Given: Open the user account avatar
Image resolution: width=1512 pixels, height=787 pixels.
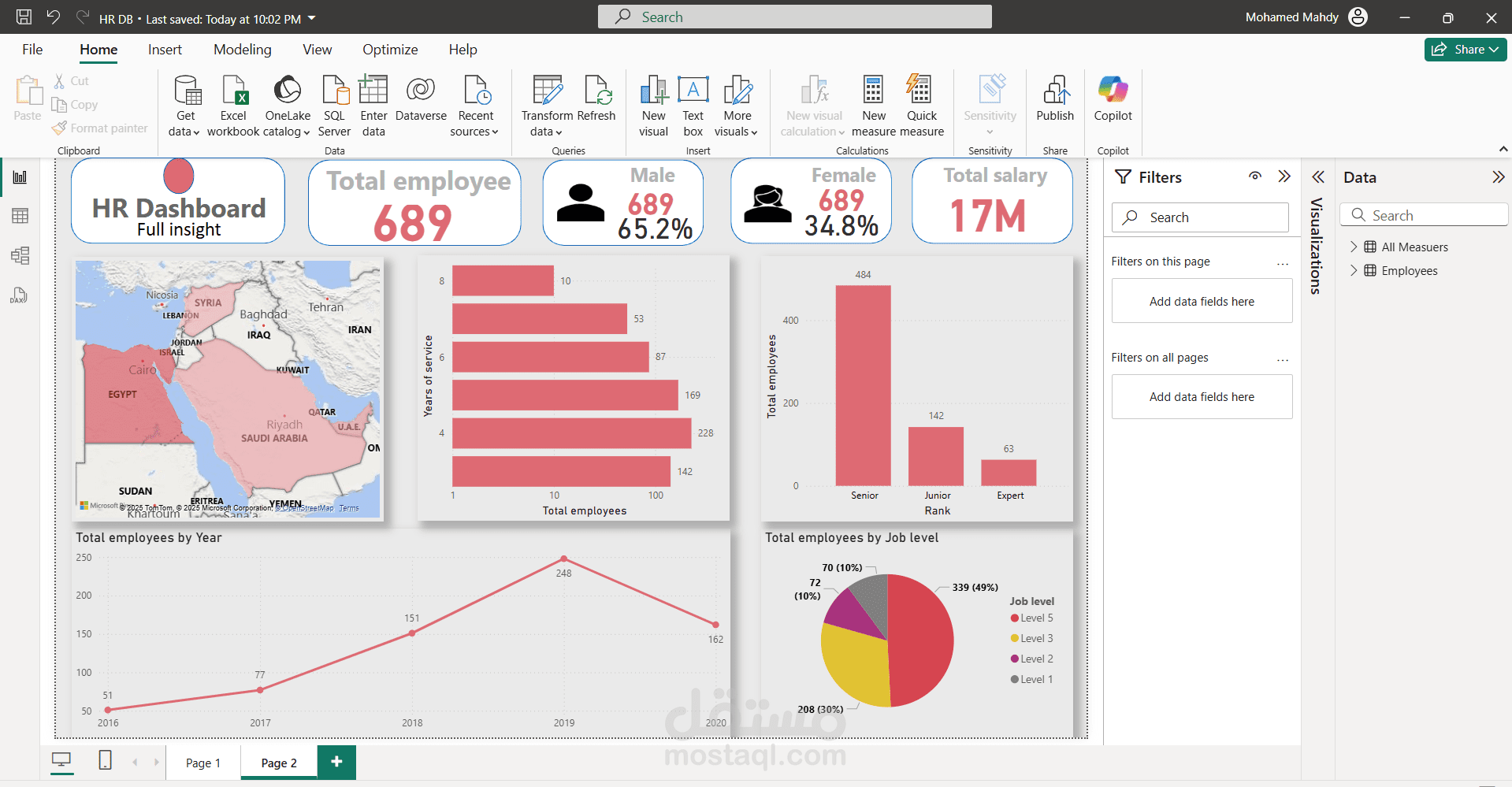Looking at the screenshot, I should tap(1358, 17).
